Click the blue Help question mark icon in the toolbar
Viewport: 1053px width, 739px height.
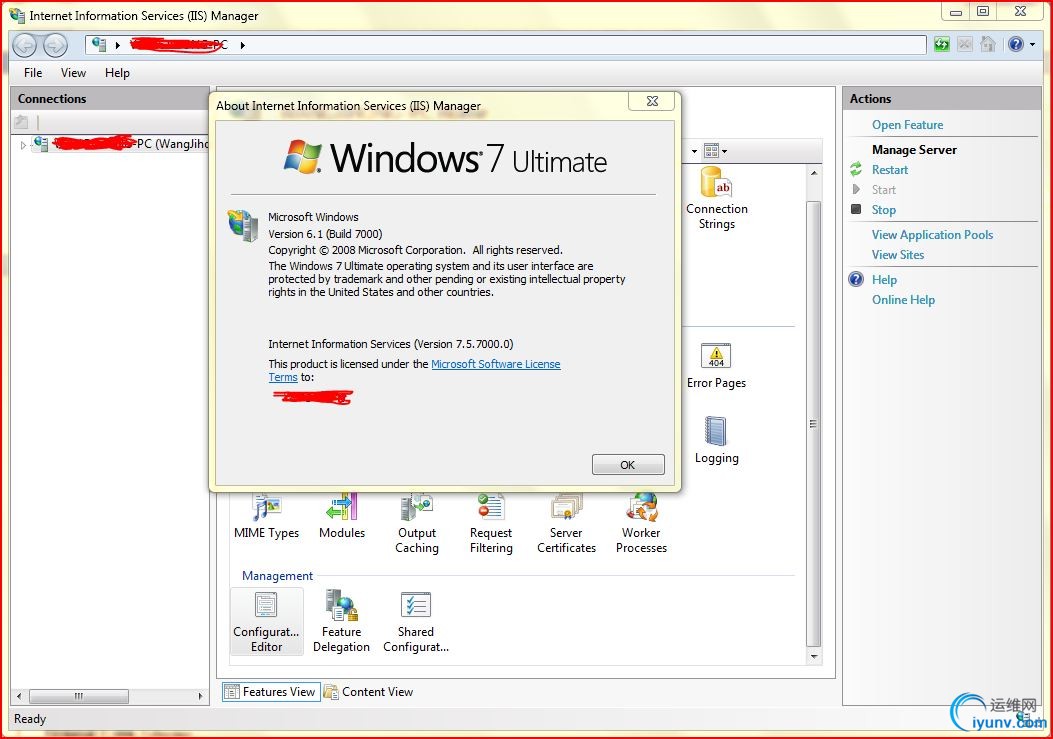(x=1015, y=44)
